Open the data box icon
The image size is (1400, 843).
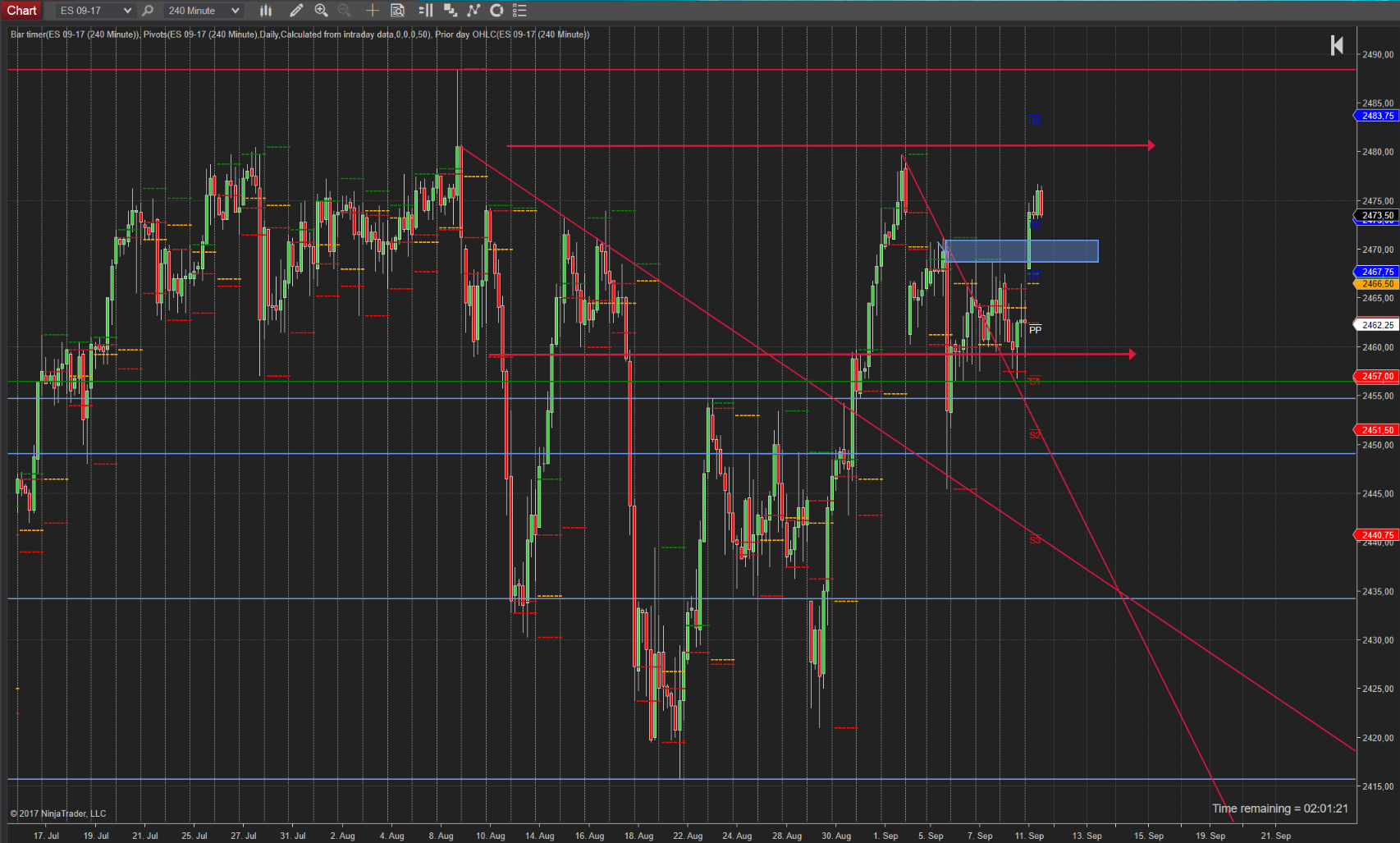pyautogui.click(x=398, y=11)
